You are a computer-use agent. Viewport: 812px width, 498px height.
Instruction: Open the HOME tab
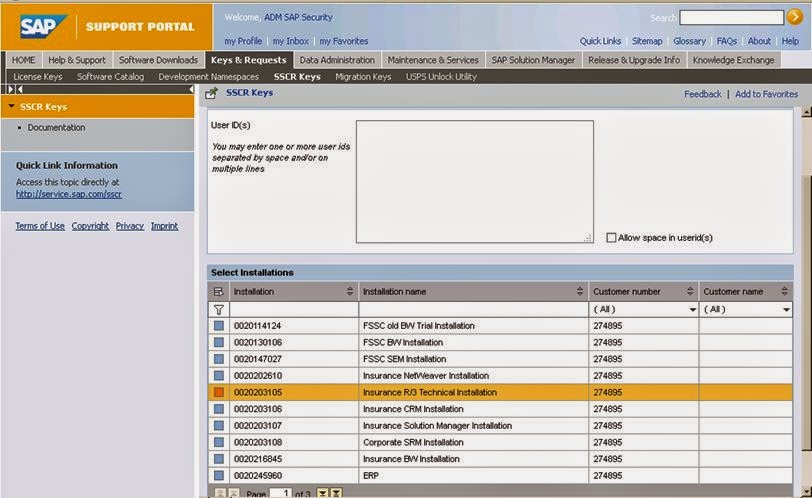click(x=24, y=60)
